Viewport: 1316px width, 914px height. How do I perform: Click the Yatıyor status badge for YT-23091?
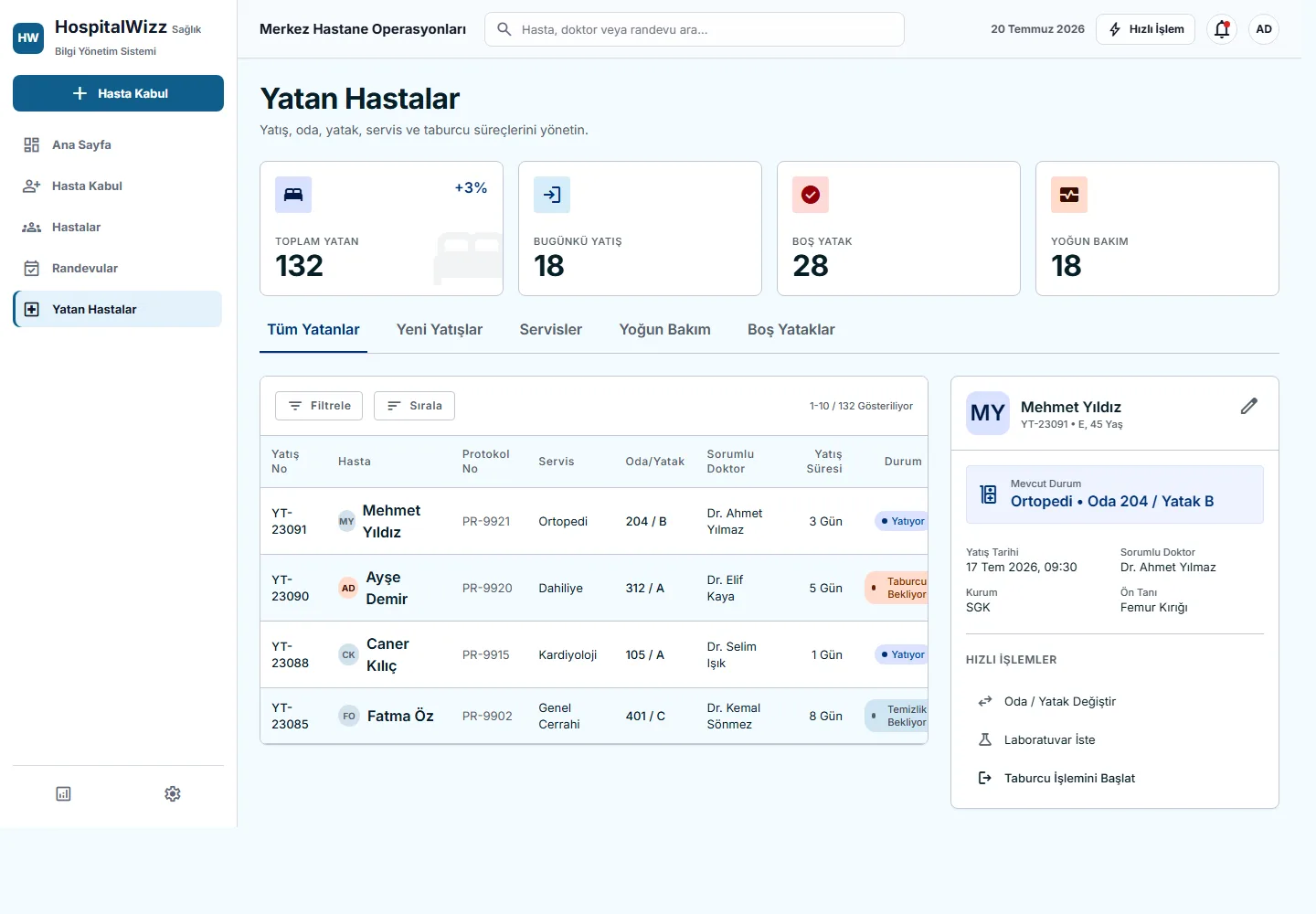click(902, 521)
